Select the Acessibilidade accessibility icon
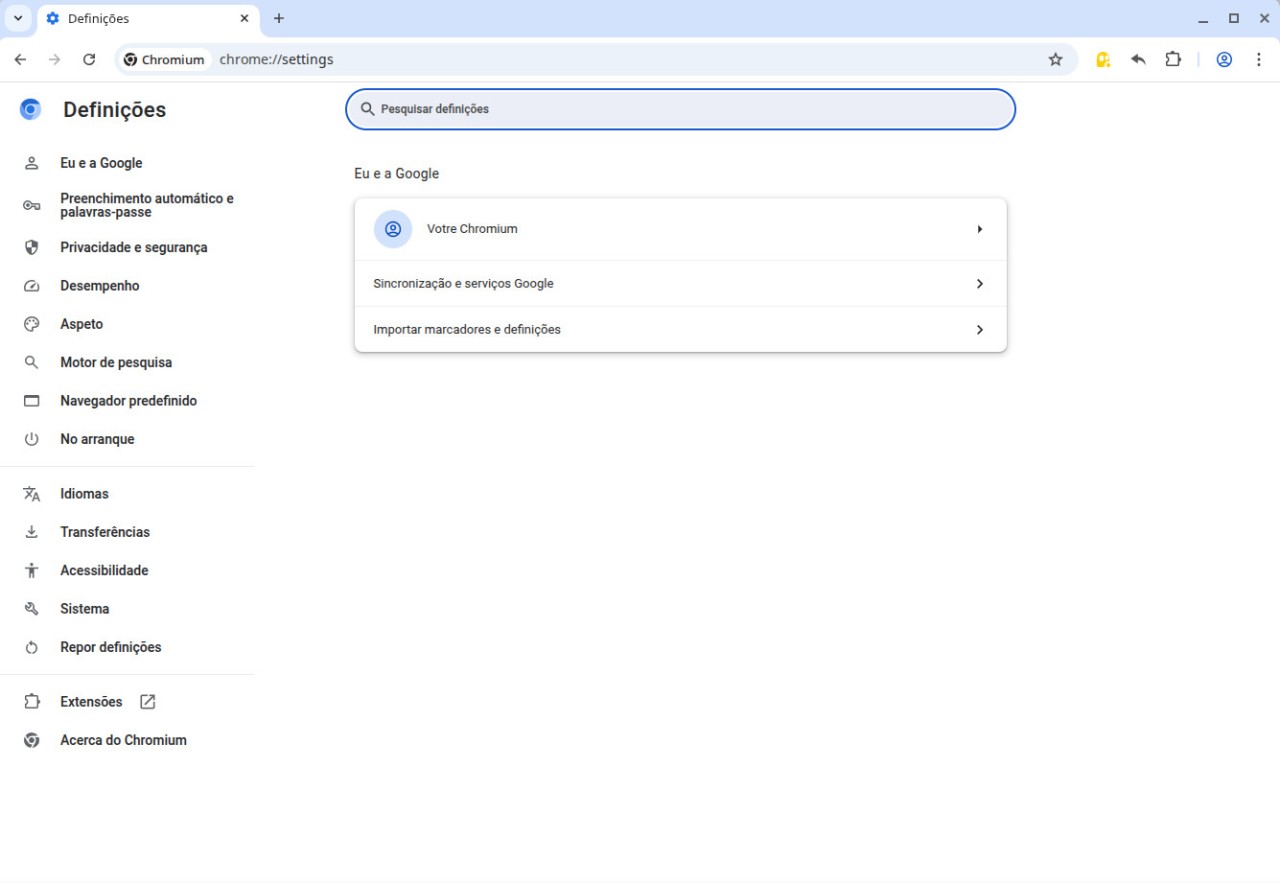Image resolution: width=1280 pixels, height=883 pixels. pyautogui.click(x=31, y=570)
